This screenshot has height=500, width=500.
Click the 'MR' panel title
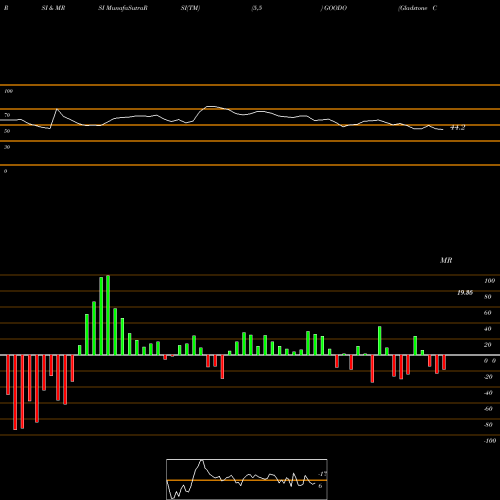[446, 260]
